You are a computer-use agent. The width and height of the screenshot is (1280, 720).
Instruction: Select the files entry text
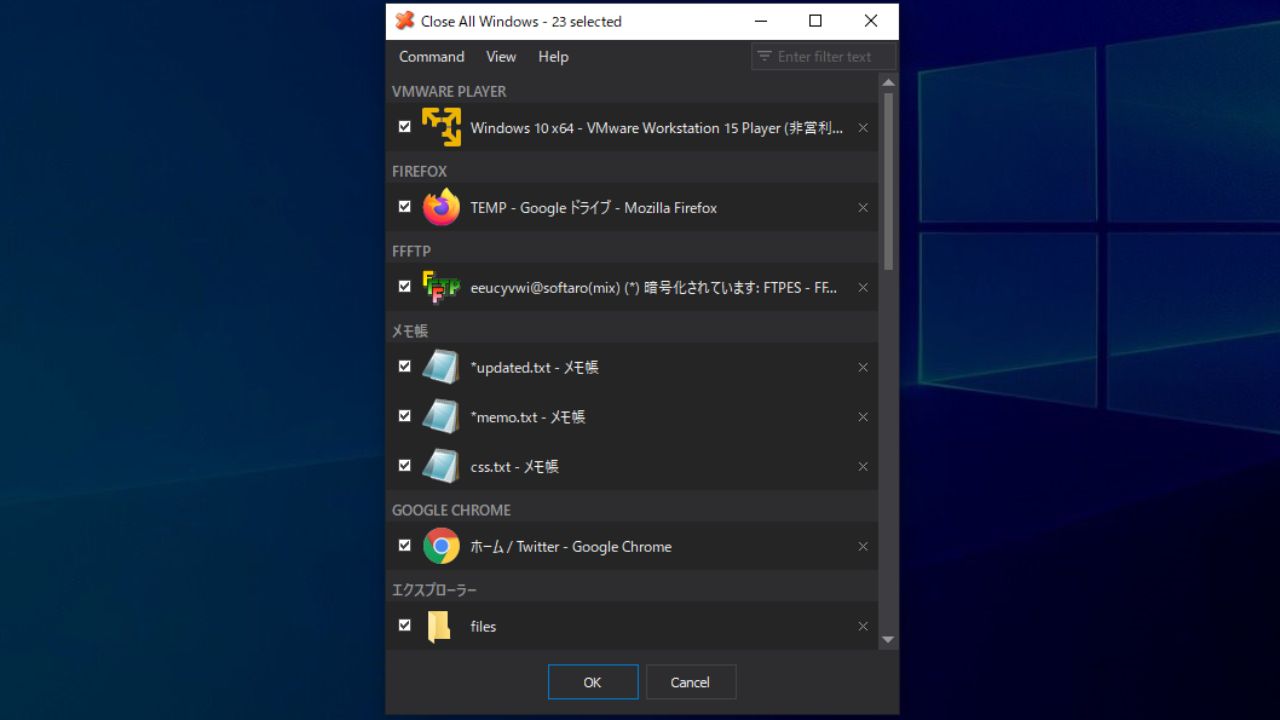tap(483, 626)
